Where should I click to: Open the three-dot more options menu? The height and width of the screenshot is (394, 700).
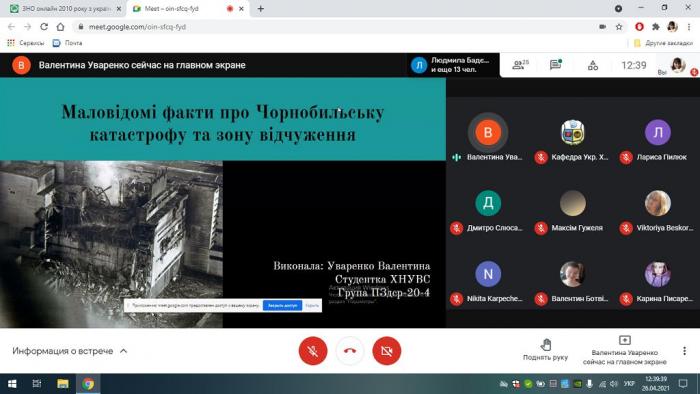(684, 351)
